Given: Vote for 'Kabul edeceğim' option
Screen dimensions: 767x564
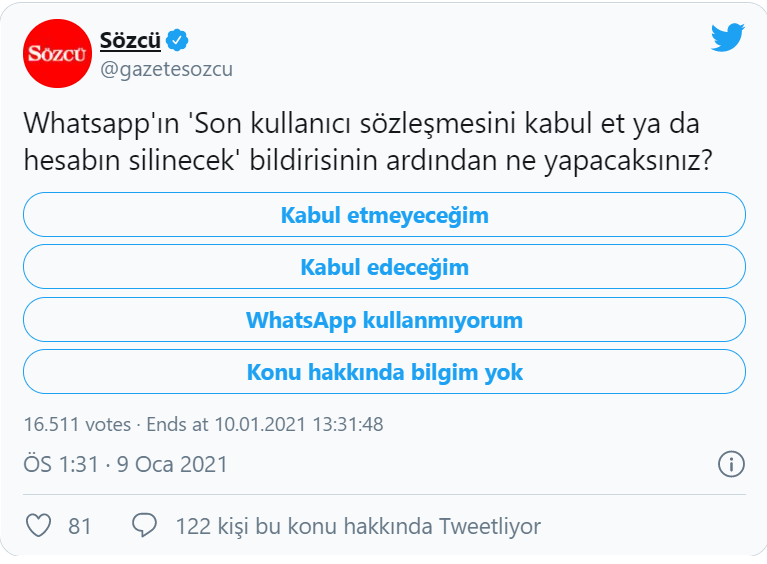Looking at the screenshot, I should tap(384, 268).
